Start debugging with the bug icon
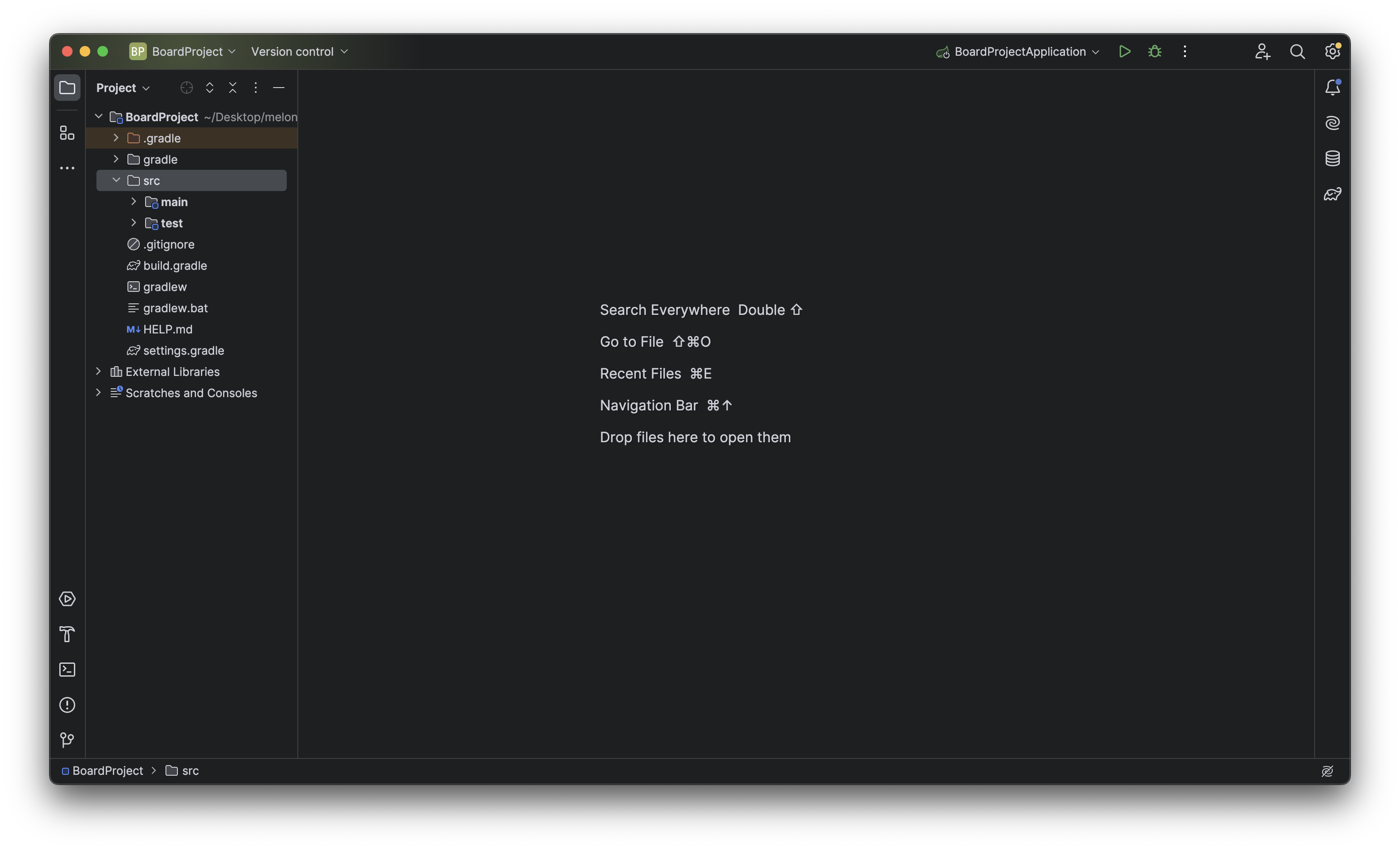 (1154, 52)
